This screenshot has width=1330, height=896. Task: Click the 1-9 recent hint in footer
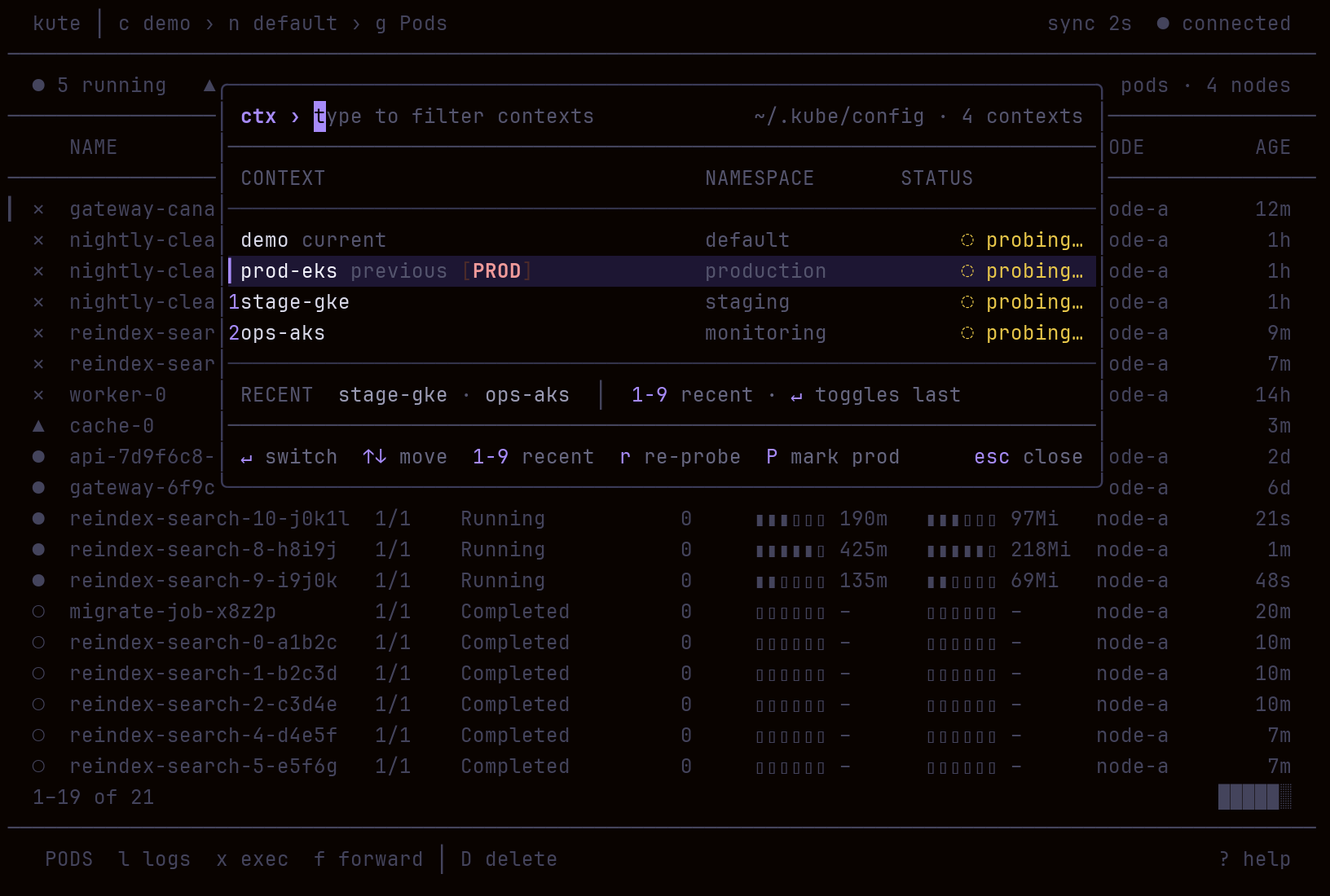click(533, 457)
